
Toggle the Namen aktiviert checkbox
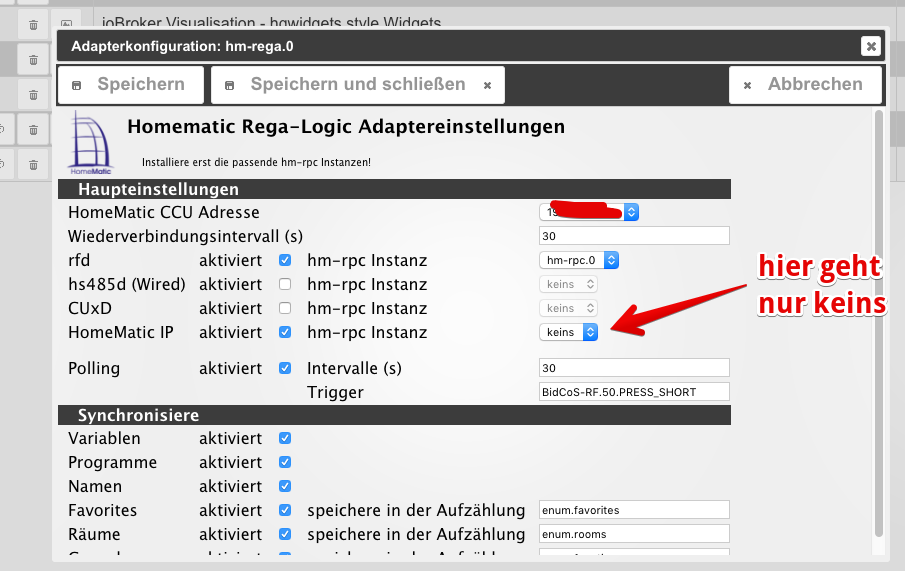(x=285, y=486)
